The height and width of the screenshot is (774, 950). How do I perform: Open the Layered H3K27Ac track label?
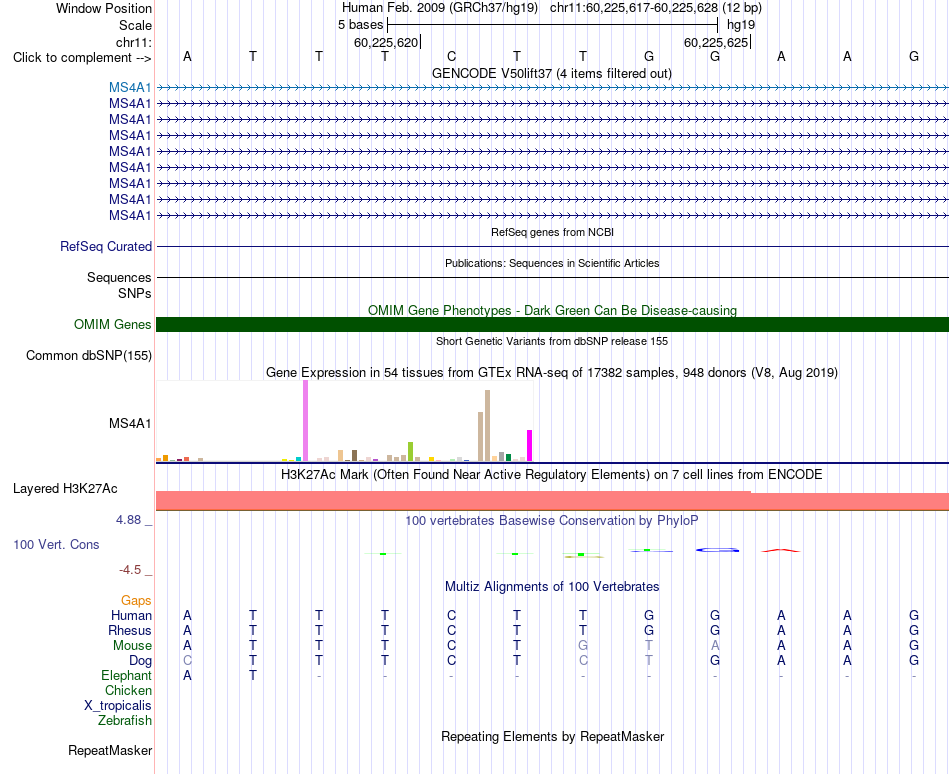tap(65, 489)
